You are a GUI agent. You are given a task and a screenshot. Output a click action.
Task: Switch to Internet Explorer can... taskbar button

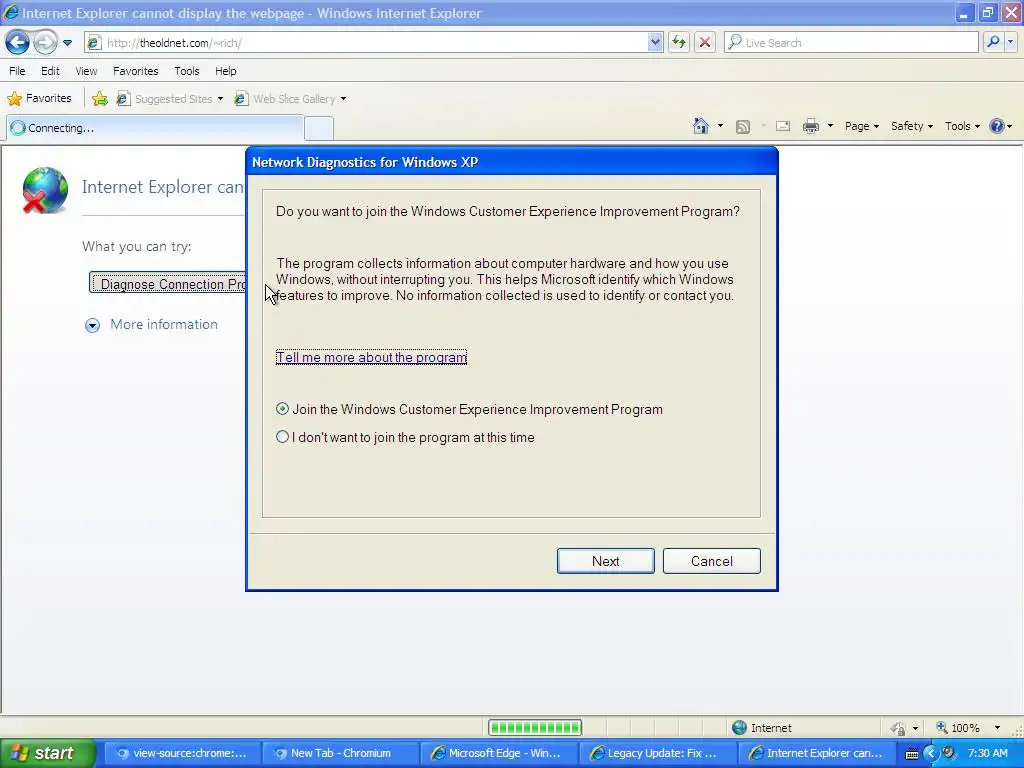(x=815, y=753)
